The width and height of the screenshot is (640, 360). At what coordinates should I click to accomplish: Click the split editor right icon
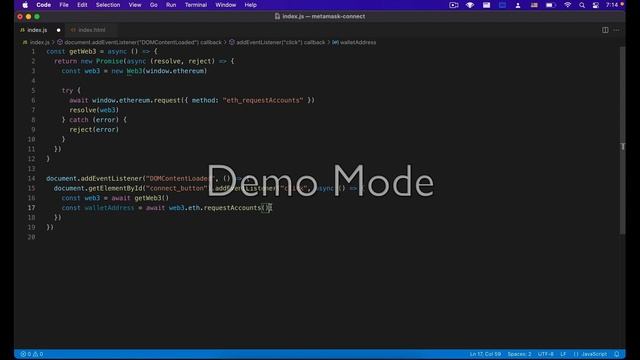(605, 30)
